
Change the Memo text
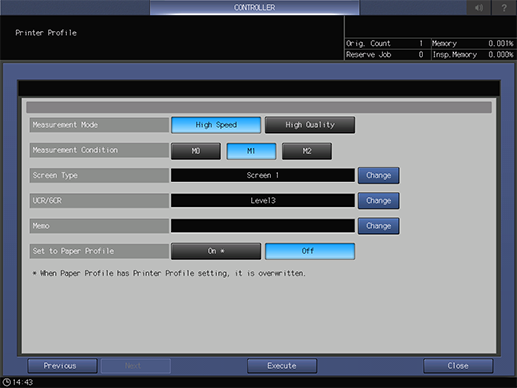[x=379, y=226]
